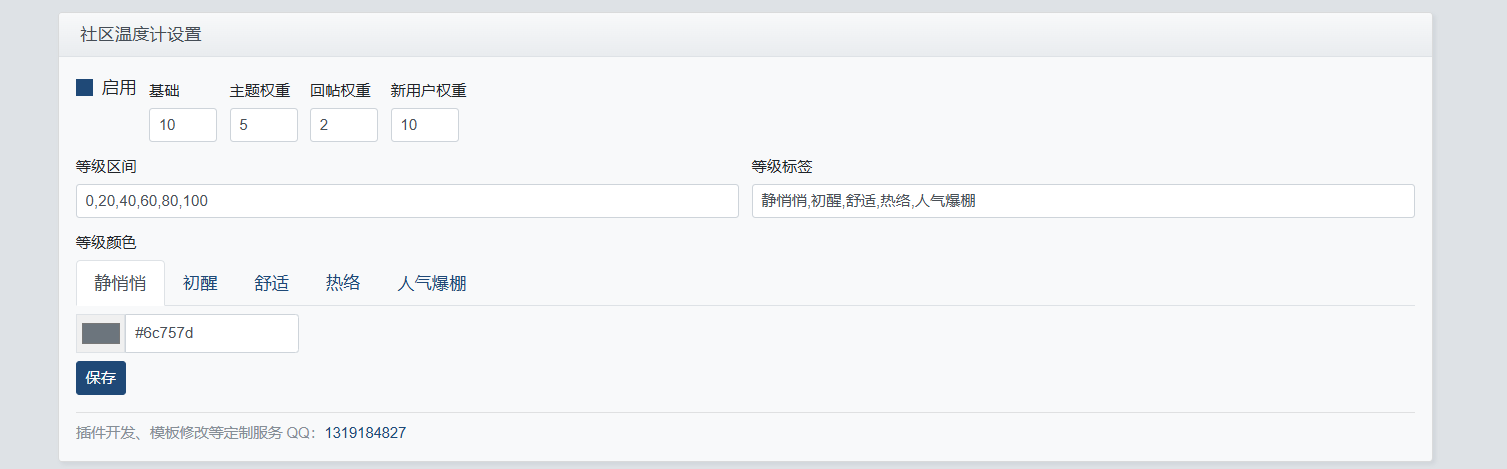Select the 舒适 tab

tap(271, 283)
